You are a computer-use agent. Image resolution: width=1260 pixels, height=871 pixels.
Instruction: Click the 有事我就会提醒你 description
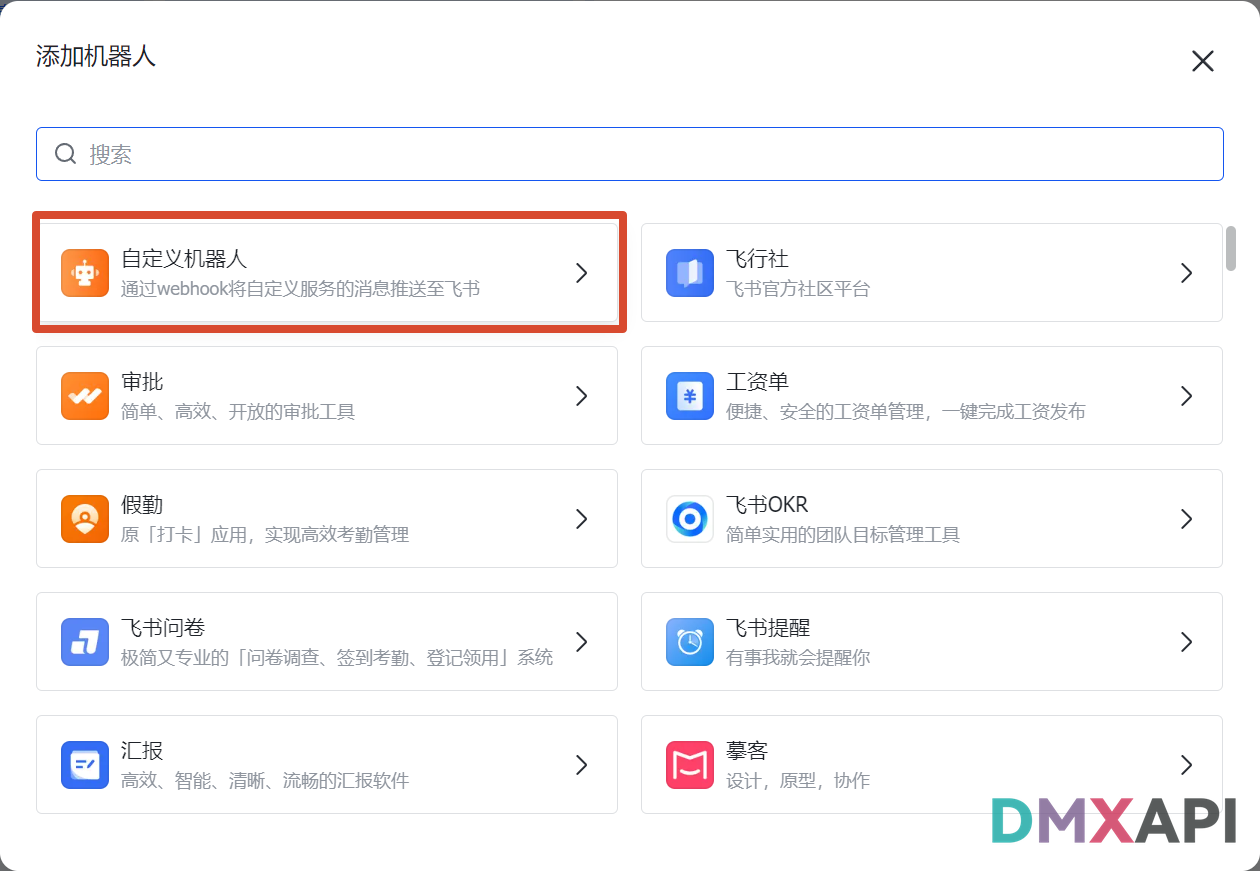[798, 658]
